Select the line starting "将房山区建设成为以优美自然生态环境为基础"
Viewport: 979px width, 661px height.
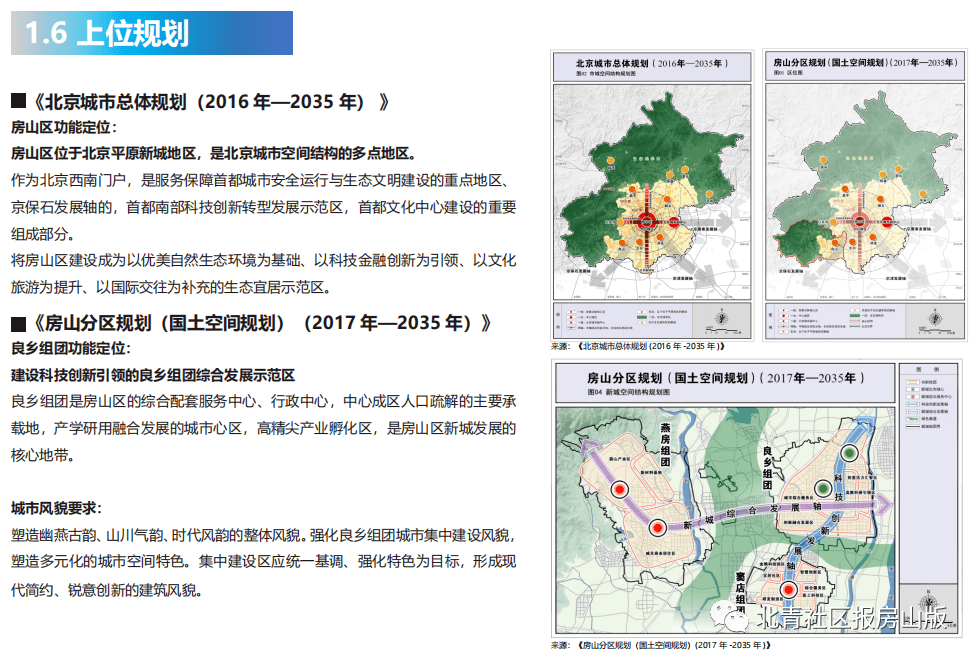tap(263, 260)
